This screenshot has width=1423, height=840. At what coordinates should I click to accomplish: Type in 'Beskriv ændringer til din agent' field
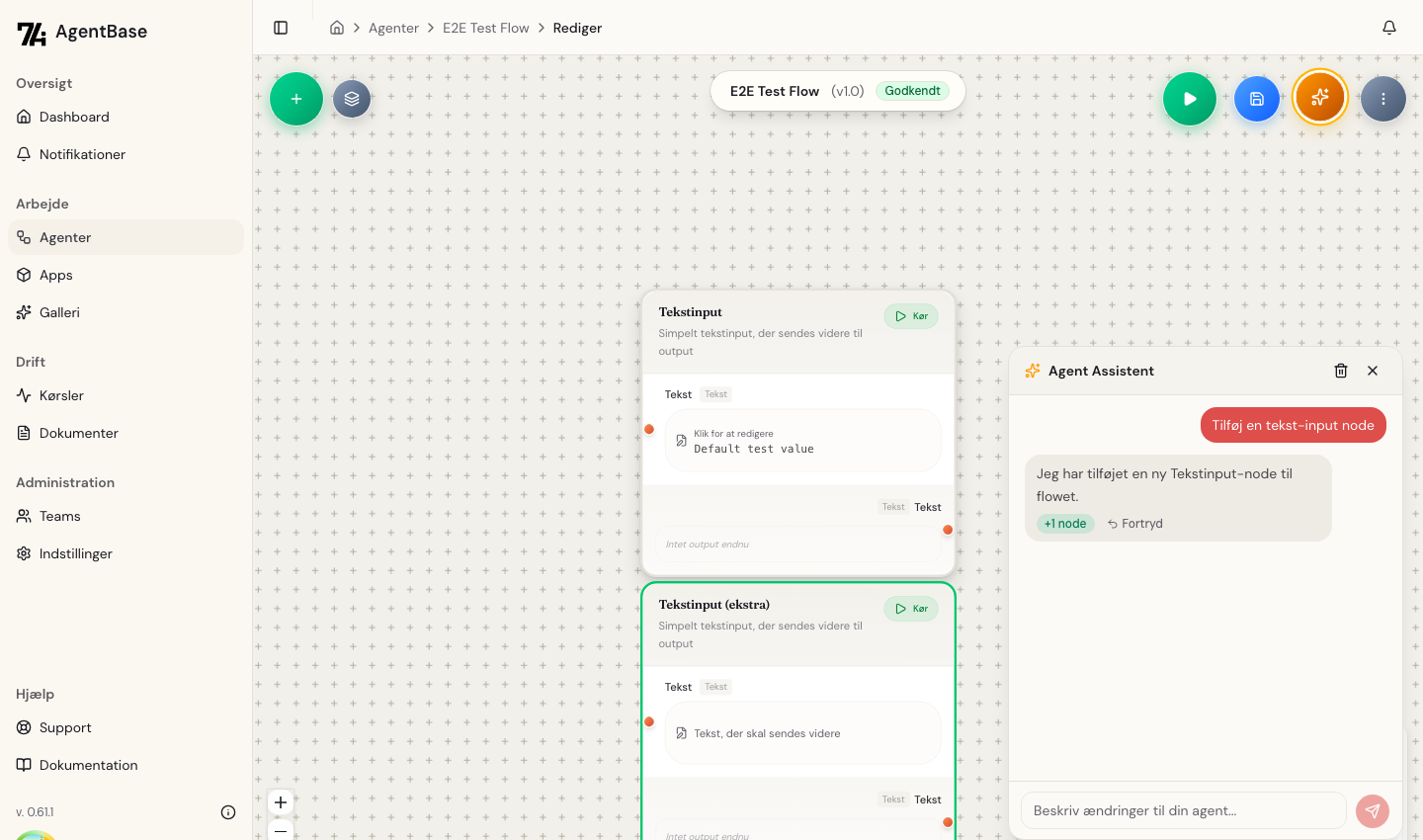tap(1183, 810)
